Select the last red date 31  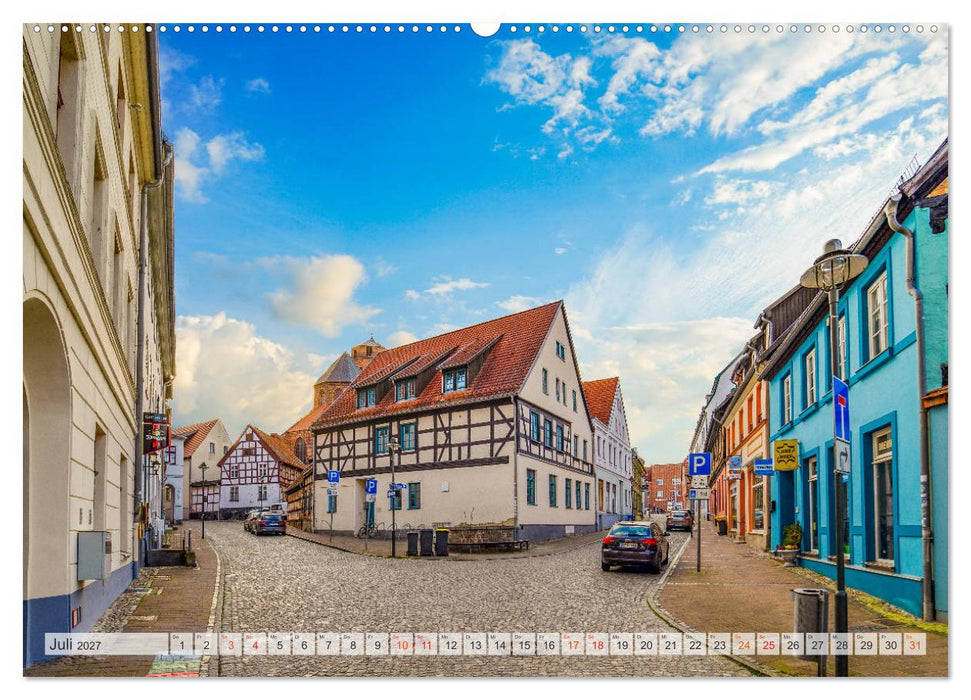click(x=915, y=644)
